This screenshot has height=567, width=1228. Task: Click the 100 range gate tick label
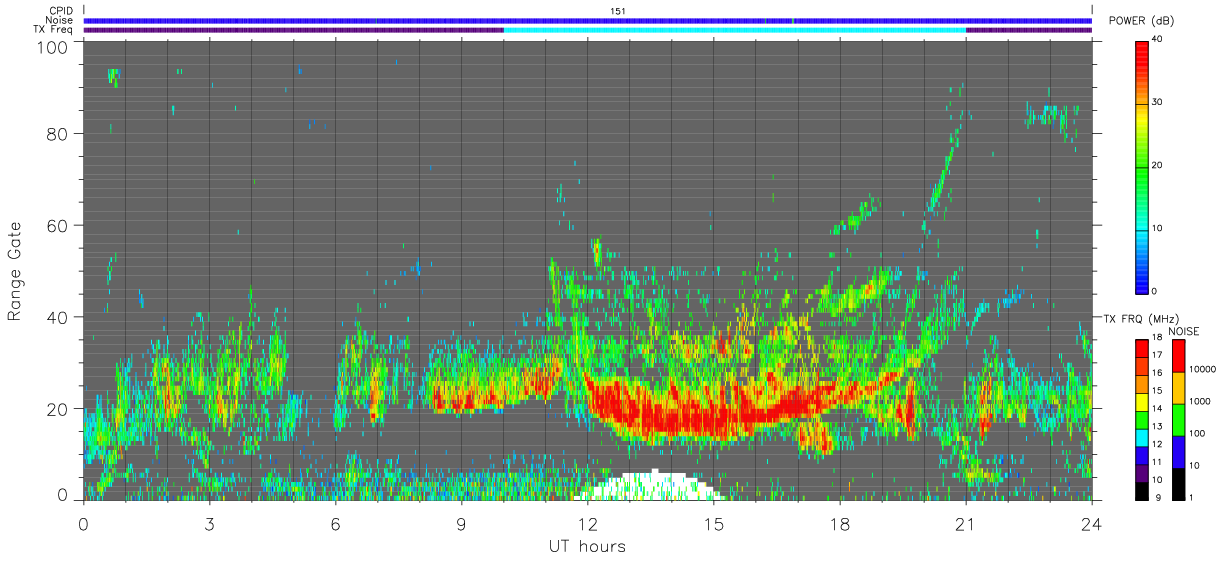point(51,47)
